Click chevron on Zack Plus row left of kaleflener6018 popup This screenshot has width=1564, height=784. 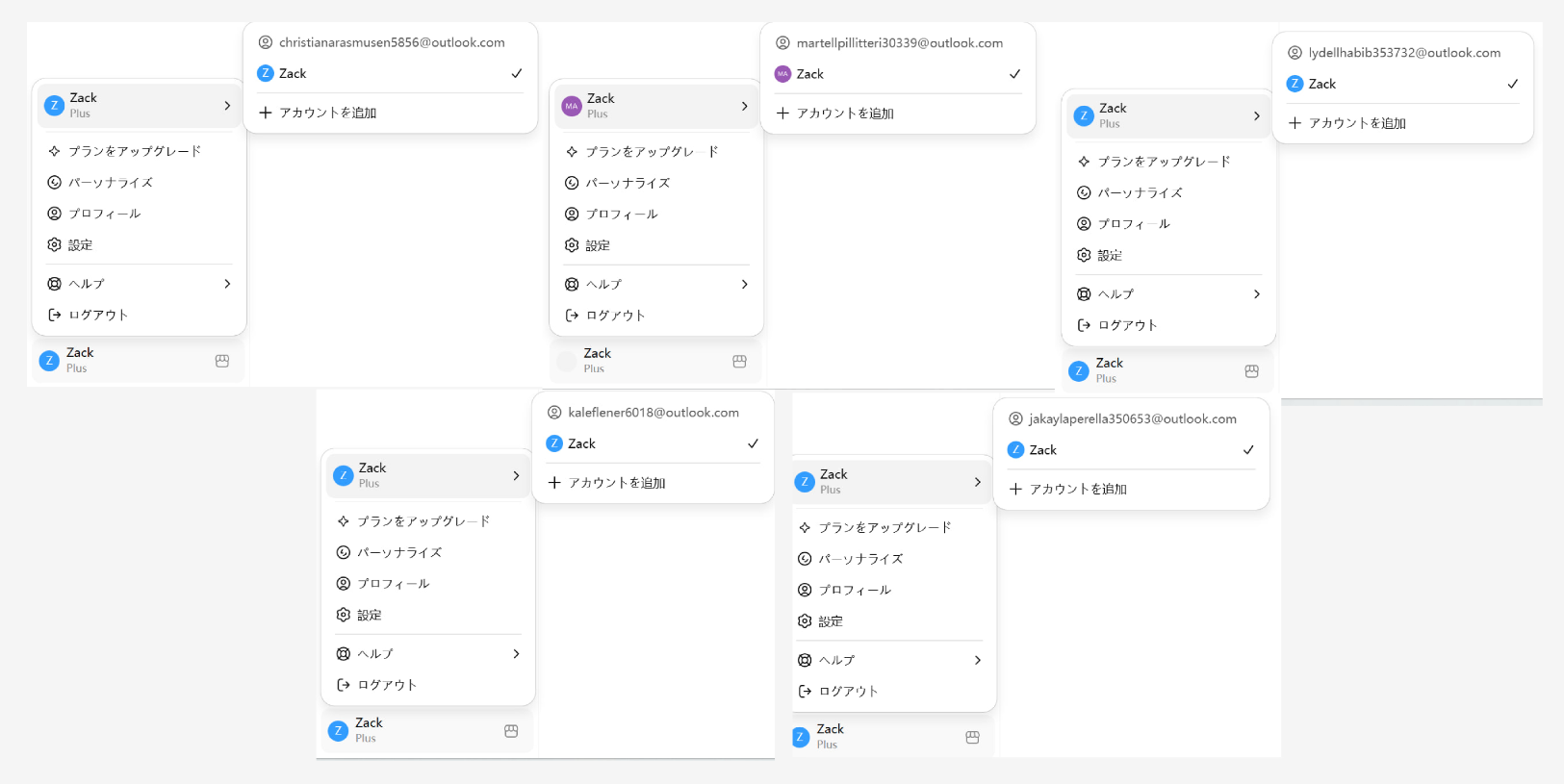517,475
